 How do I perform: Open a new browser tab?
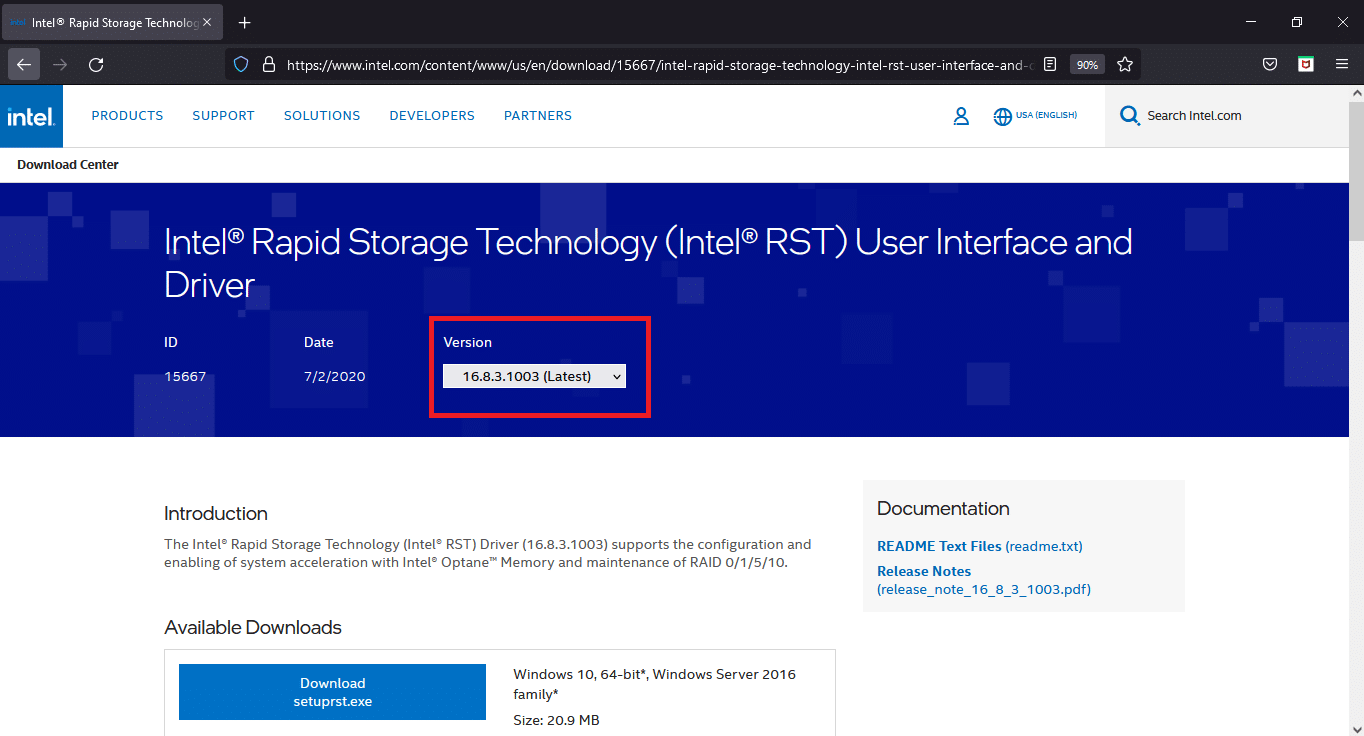245,23
